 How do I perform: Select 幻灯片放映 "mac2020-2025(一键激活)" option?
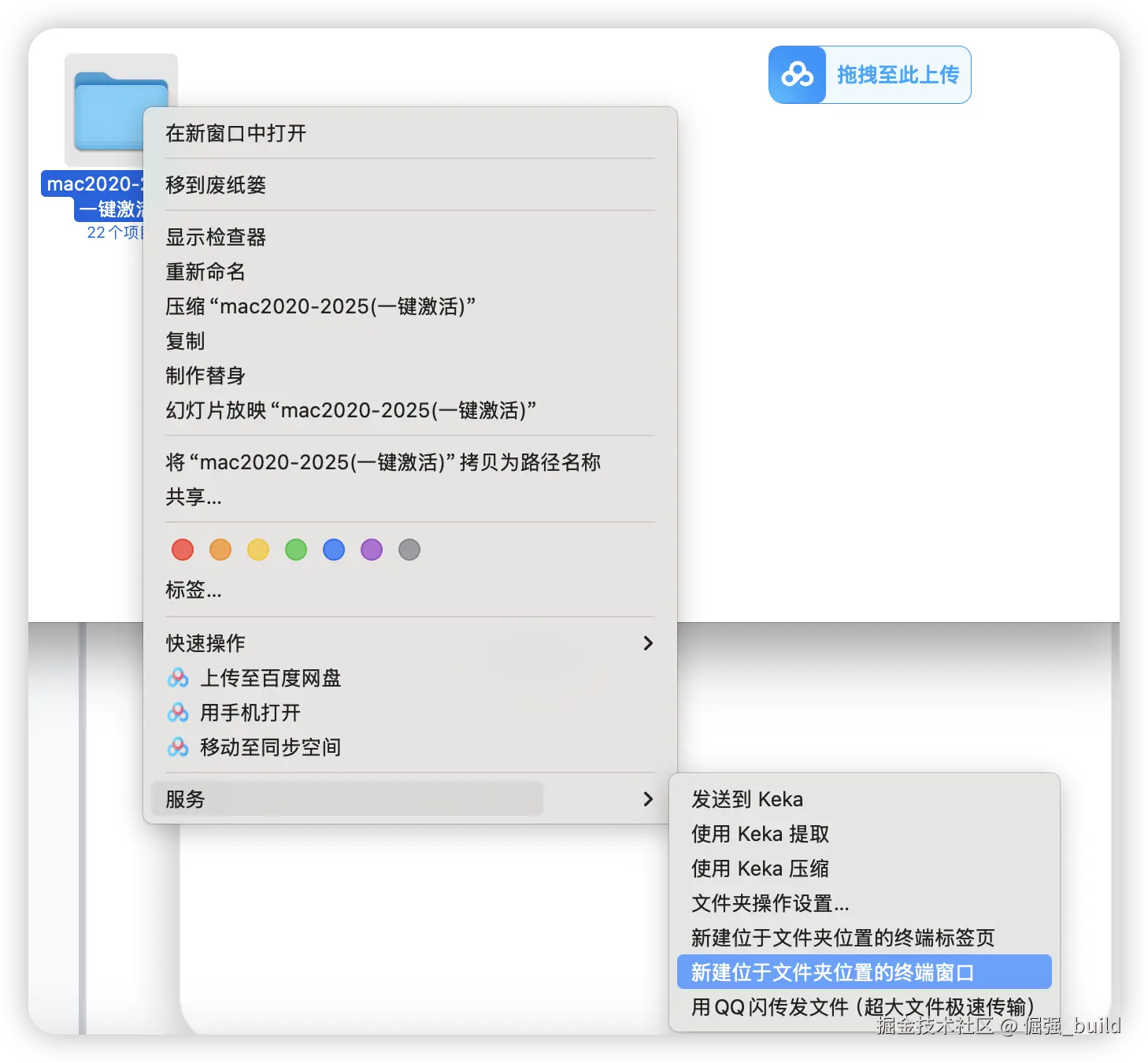click(410, 410)
